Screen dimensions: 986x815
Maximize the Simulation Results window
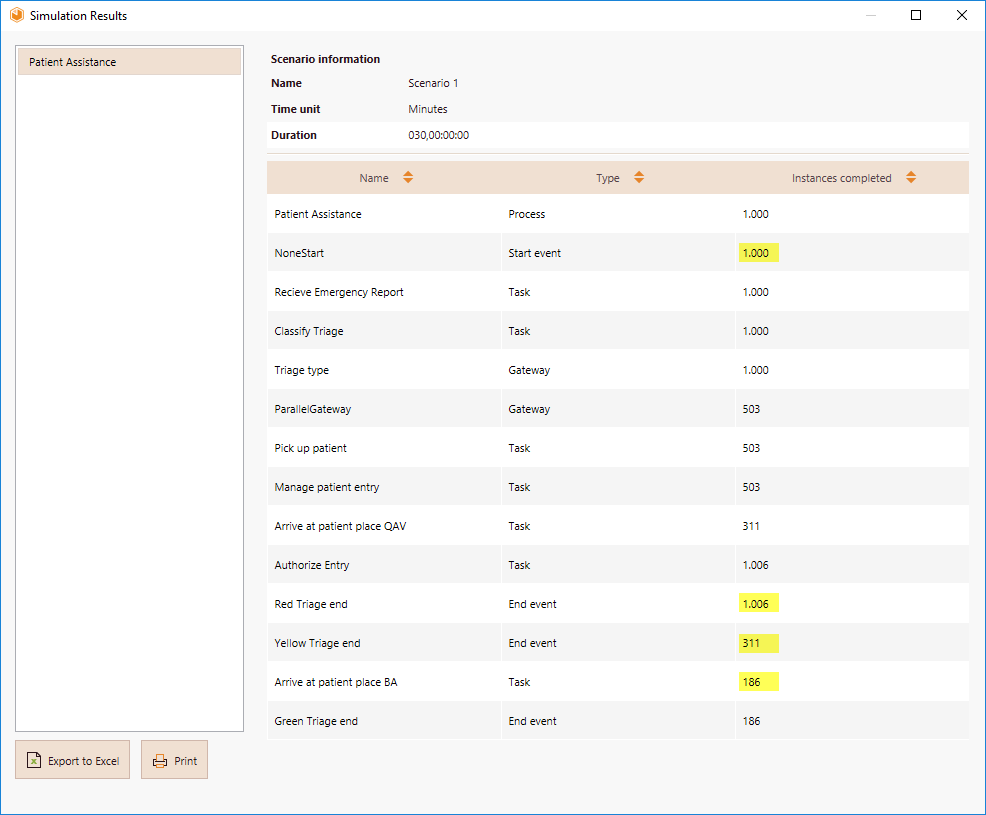click(916, 15)
